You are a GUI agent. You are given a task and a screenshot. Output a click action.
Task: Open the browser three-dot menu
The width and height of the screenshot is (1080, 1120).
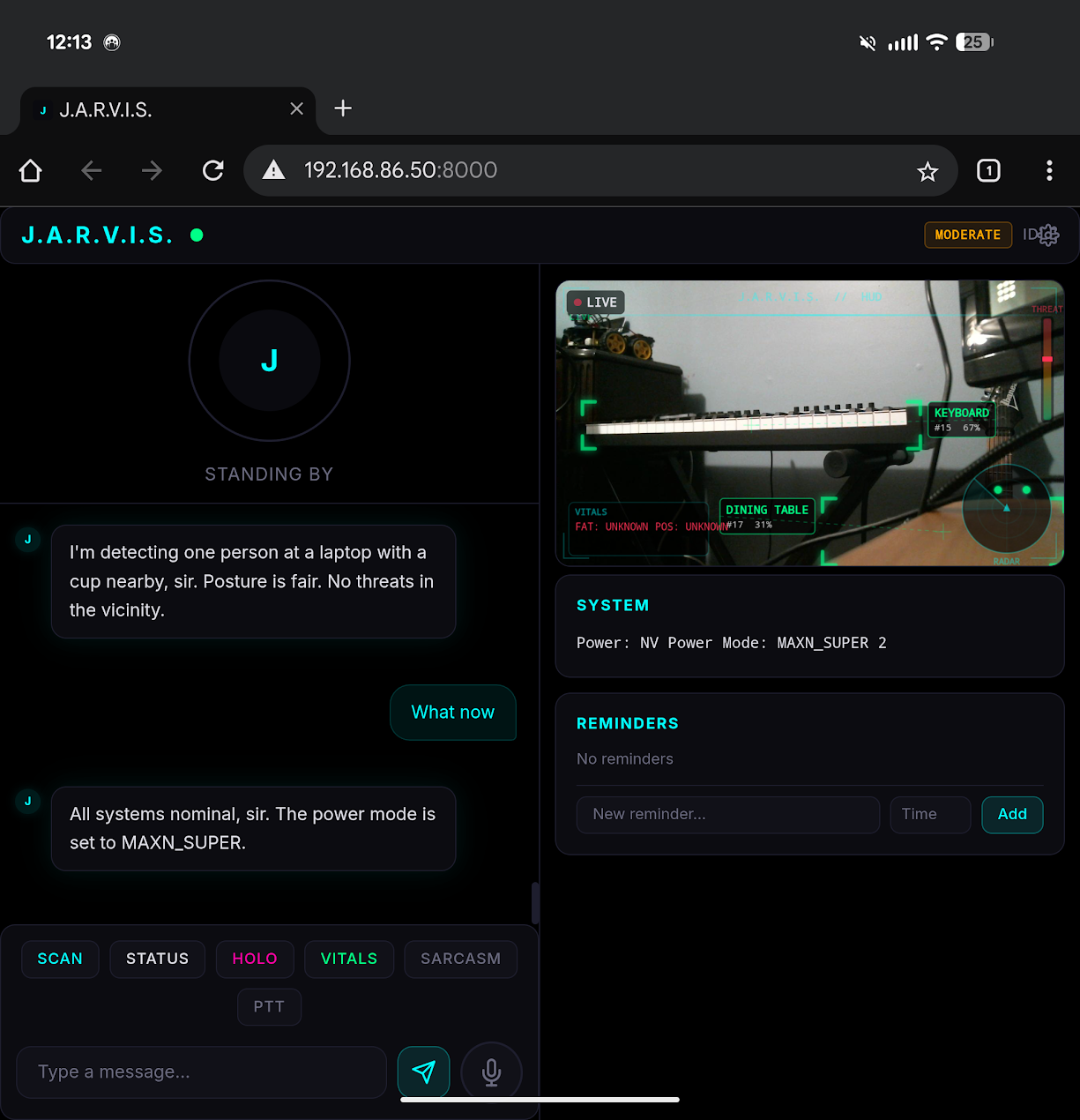pyautogui.click(x=1049, y=170)
